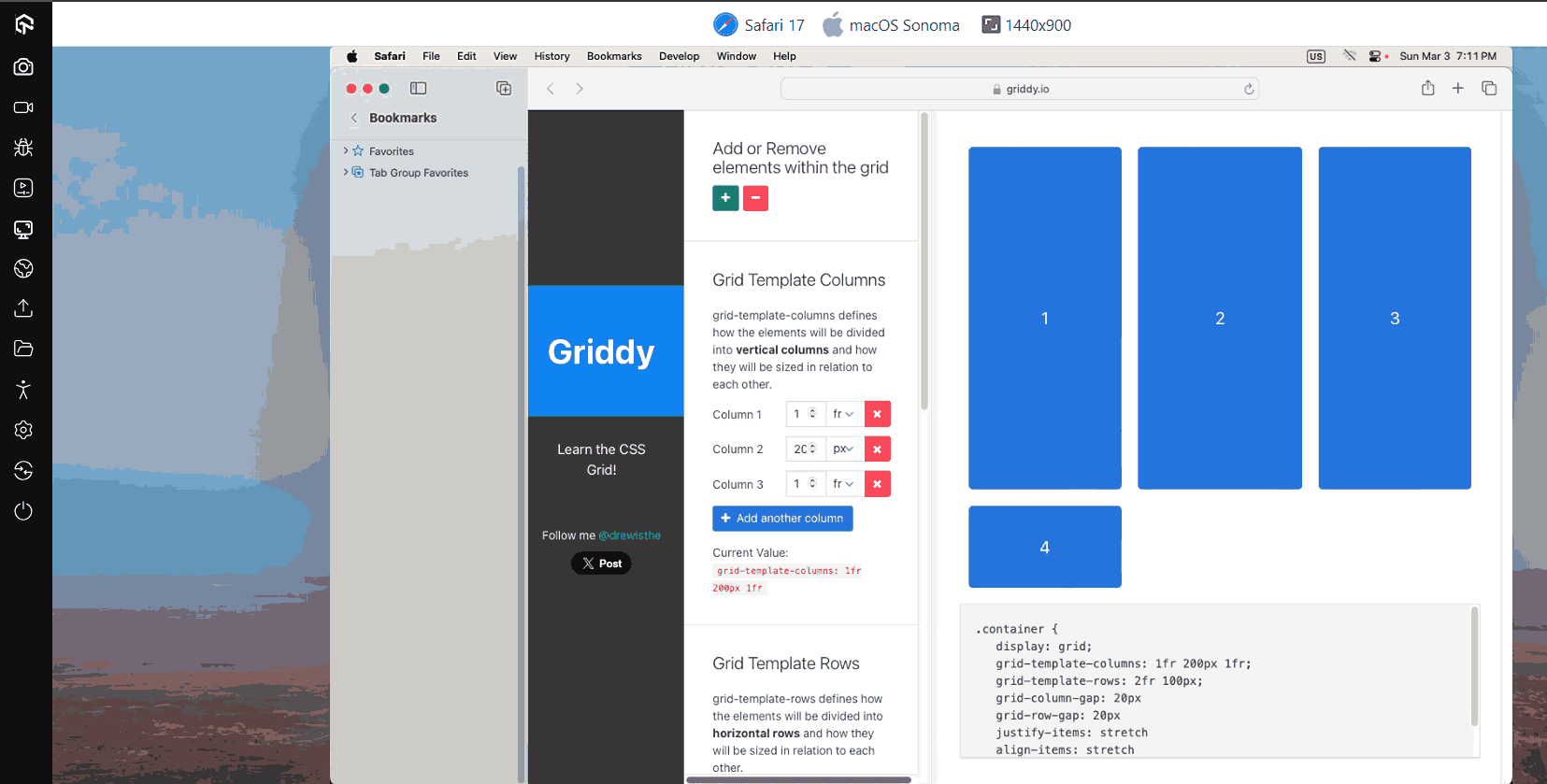Open the folder icon in left sidebar

click(x=23, y=349)
